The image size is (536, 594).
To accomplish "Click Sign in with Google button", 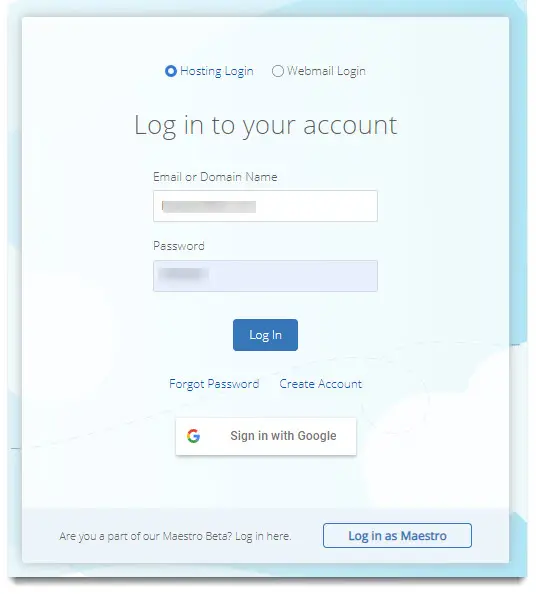I will (x=266, y=436).
